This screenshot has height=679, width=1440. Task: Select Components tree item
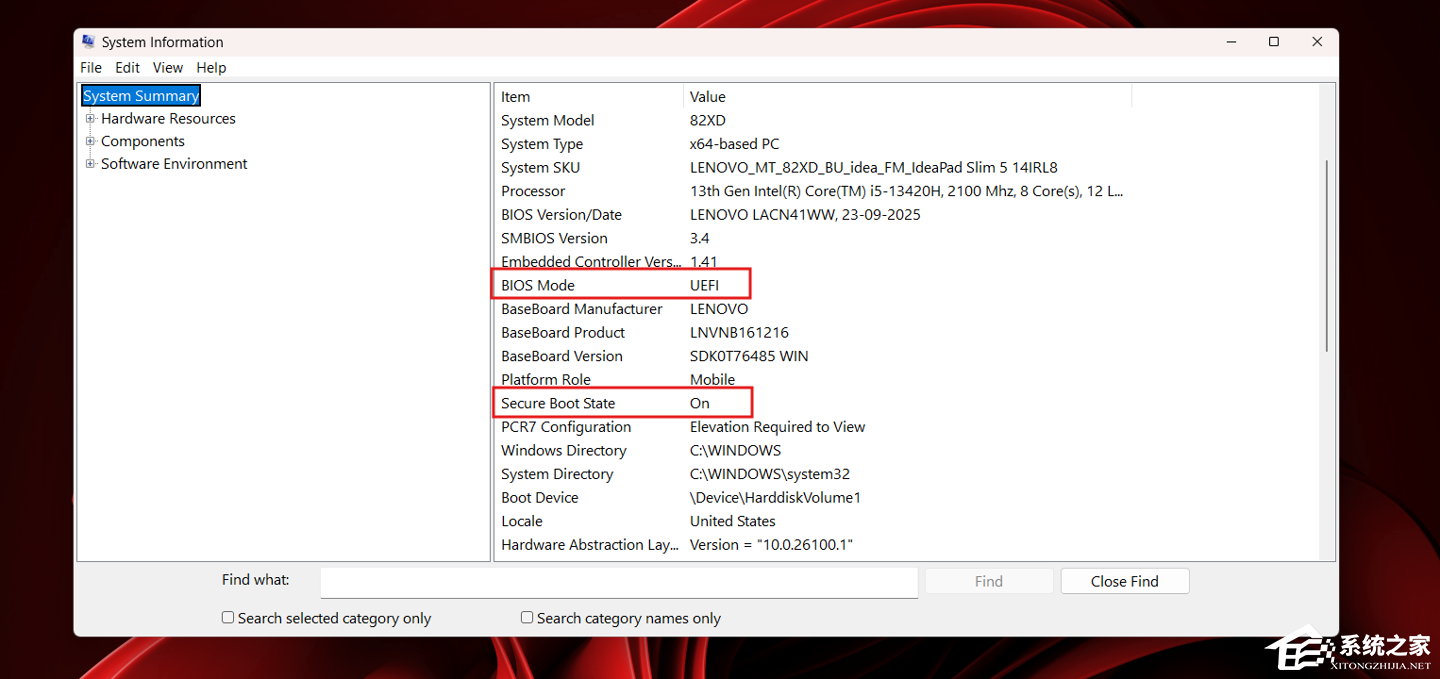click(142, 141)
